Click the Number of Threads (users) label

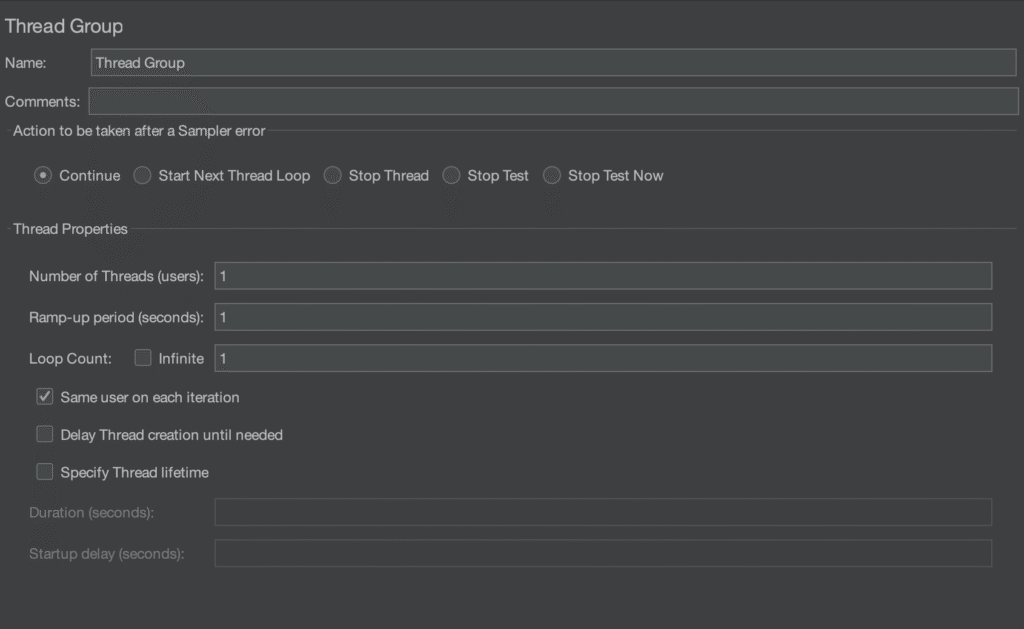pyautogui.click(x=116, y=276)
